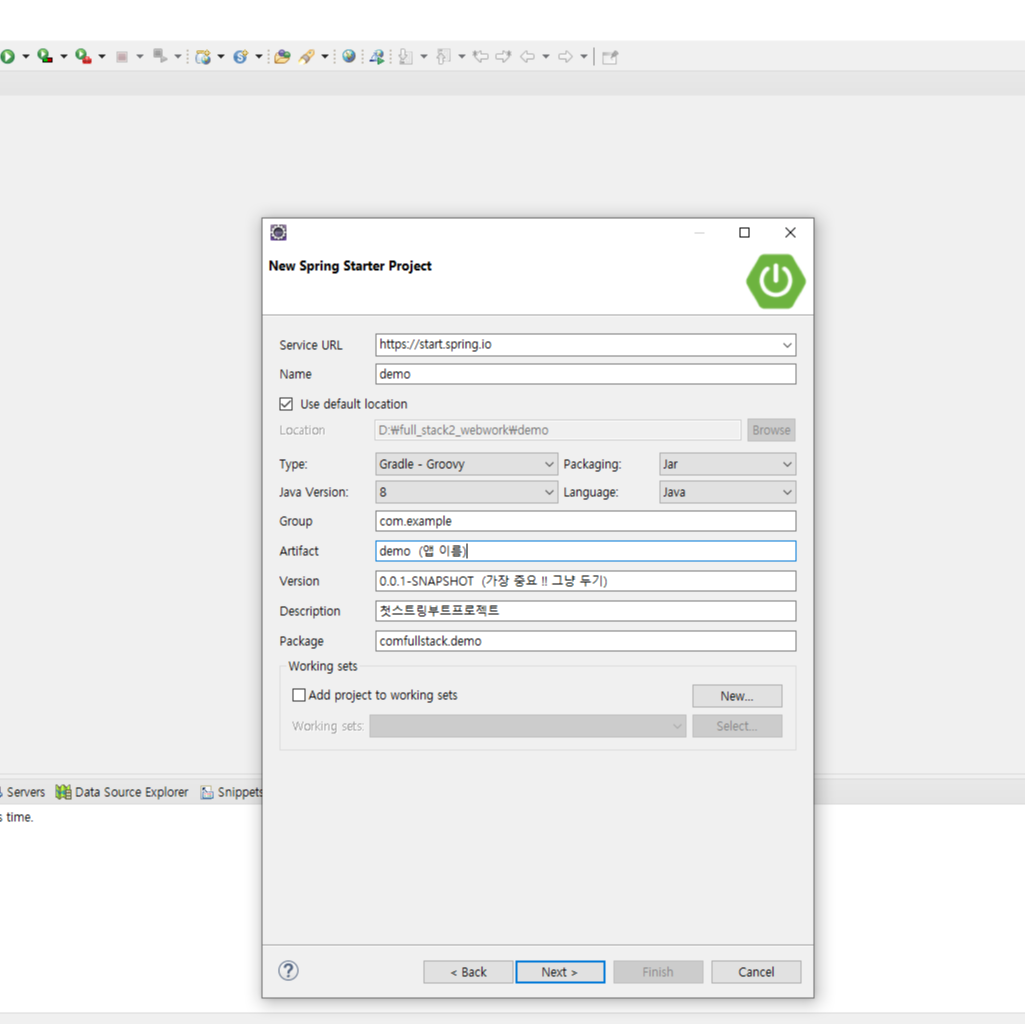Click the greyed-out Relaunch toolbar icon

click(x=160, y=56)
